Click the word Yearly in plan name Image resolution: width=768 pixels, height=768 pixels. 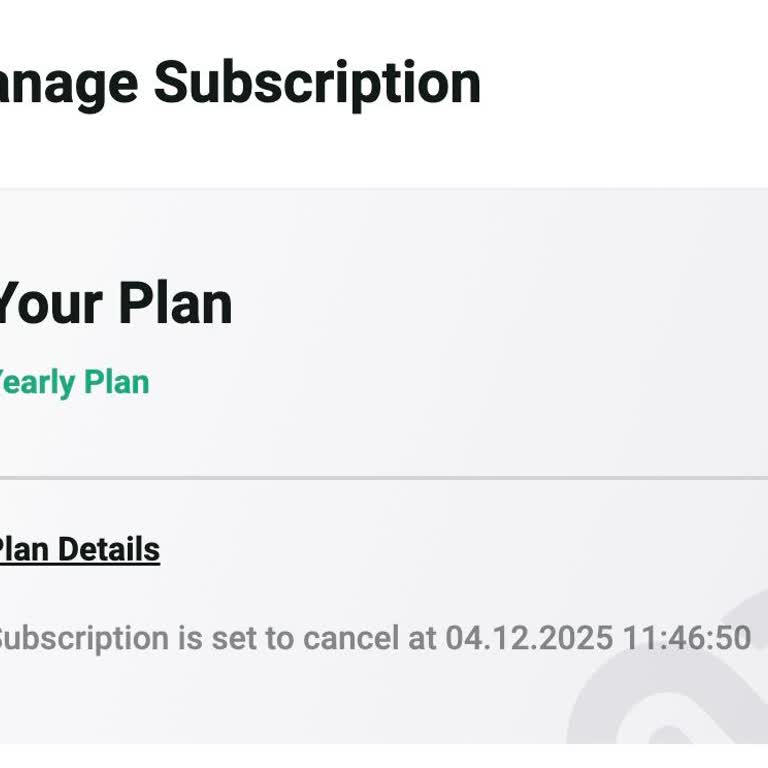[x=36, y=382]
